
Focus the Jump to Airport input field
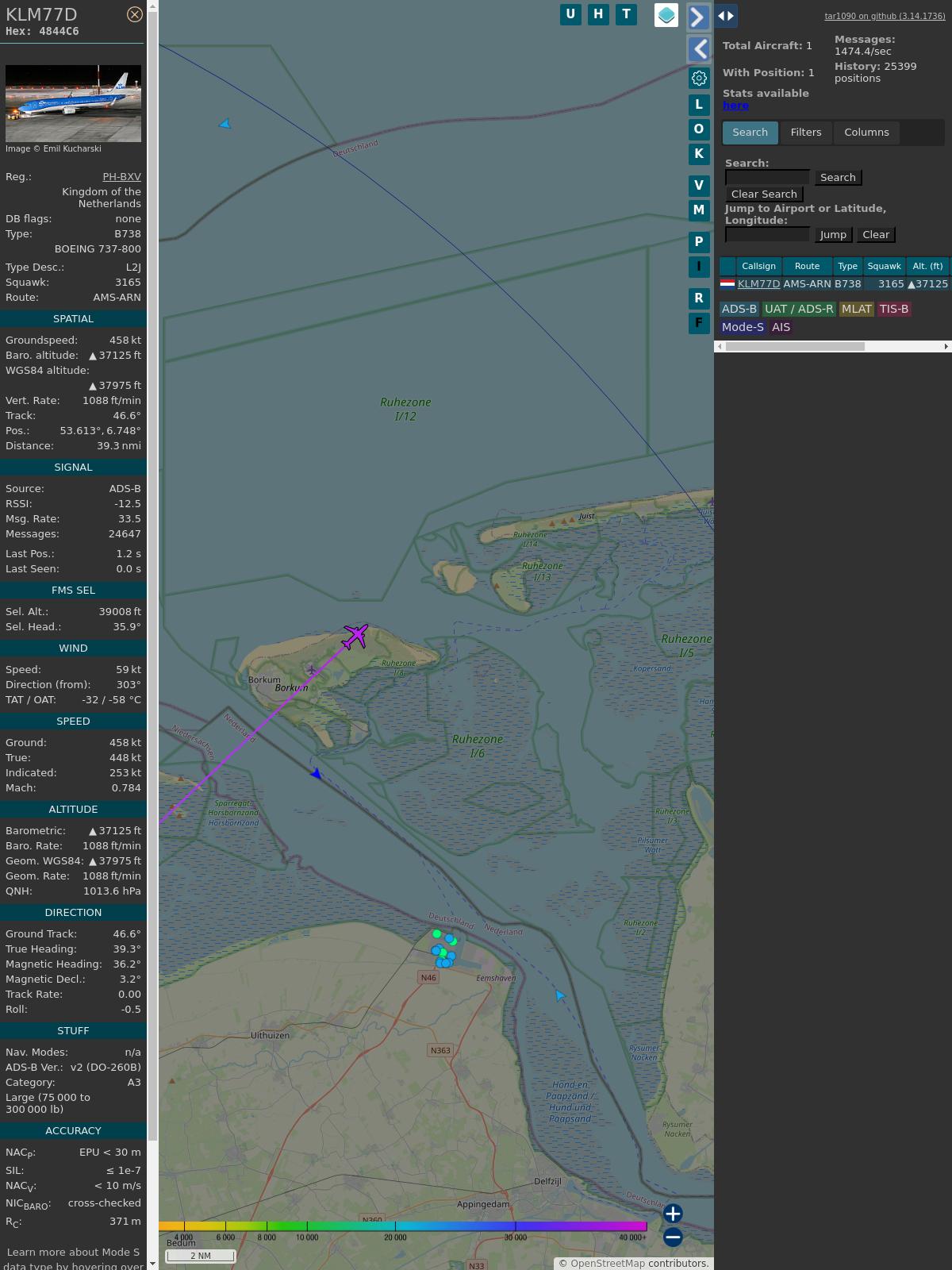tap(767, 234)
